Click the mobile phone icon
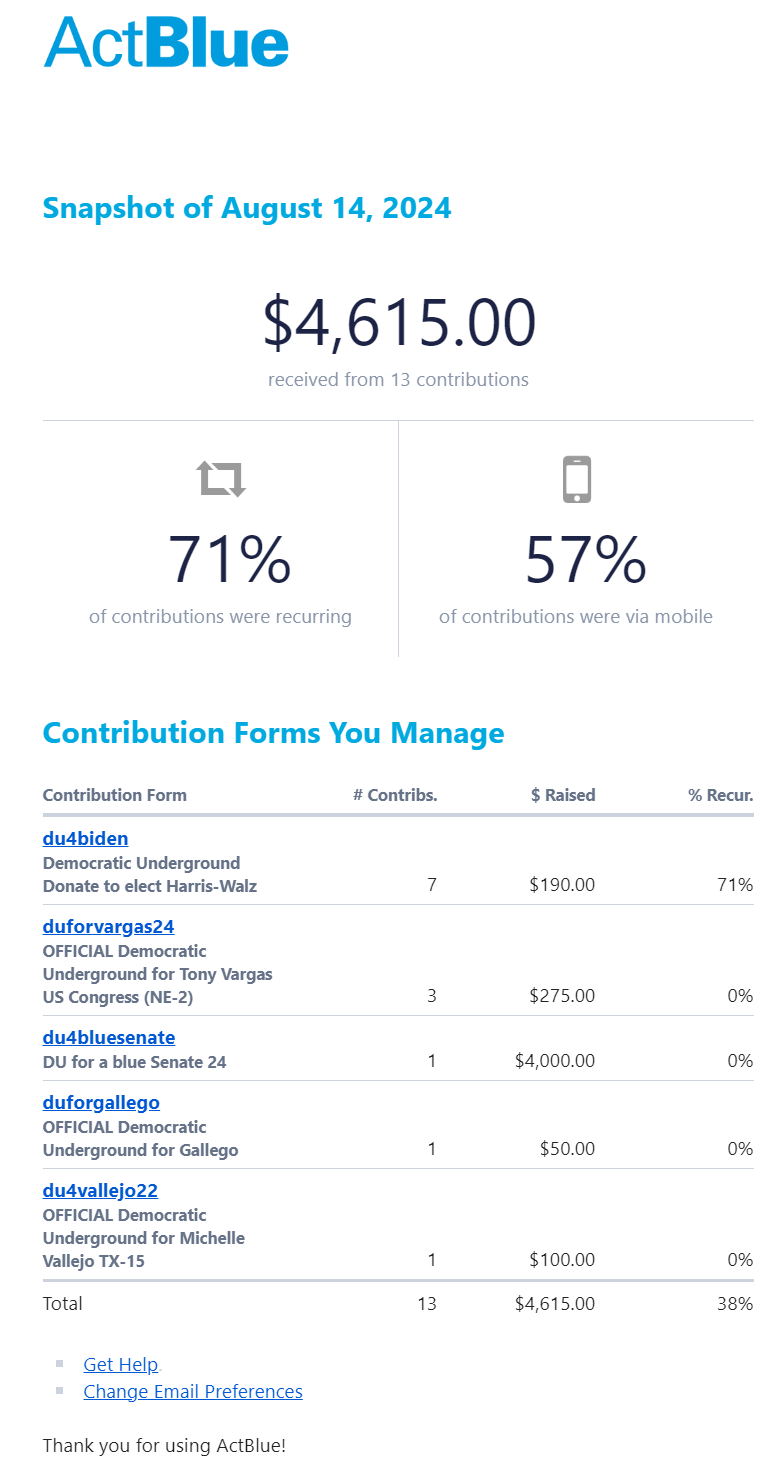Screen dimensions: 765x1462 pyautogui.click(x=577, y=479)
